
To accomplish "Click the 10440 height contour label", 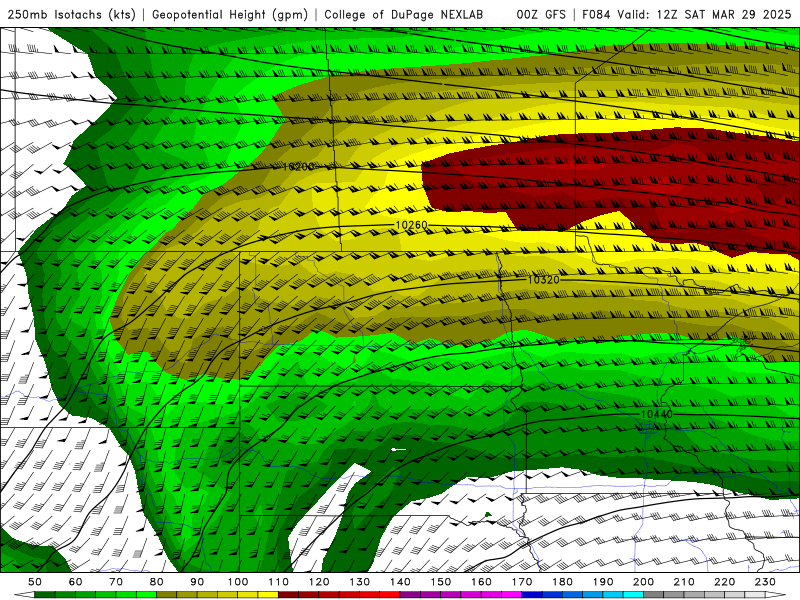I will (657, 414).
